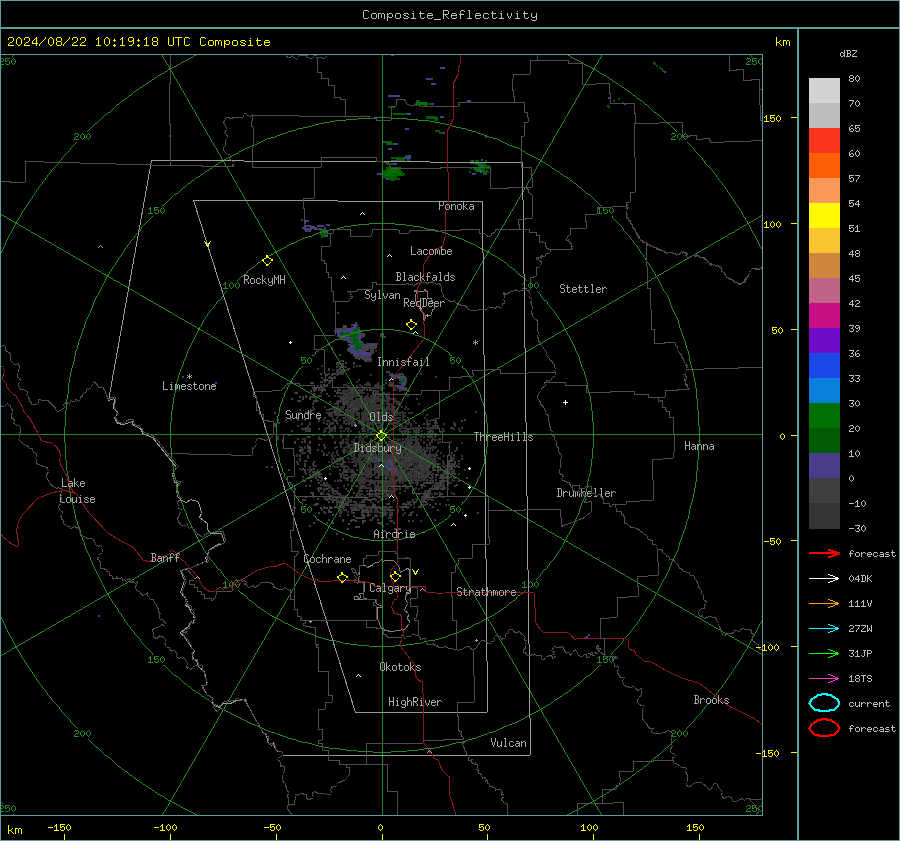Screen dimensions: 900x841
Task: Click the yellow diamond marker near RedDeer
Action: pos(411,325)
